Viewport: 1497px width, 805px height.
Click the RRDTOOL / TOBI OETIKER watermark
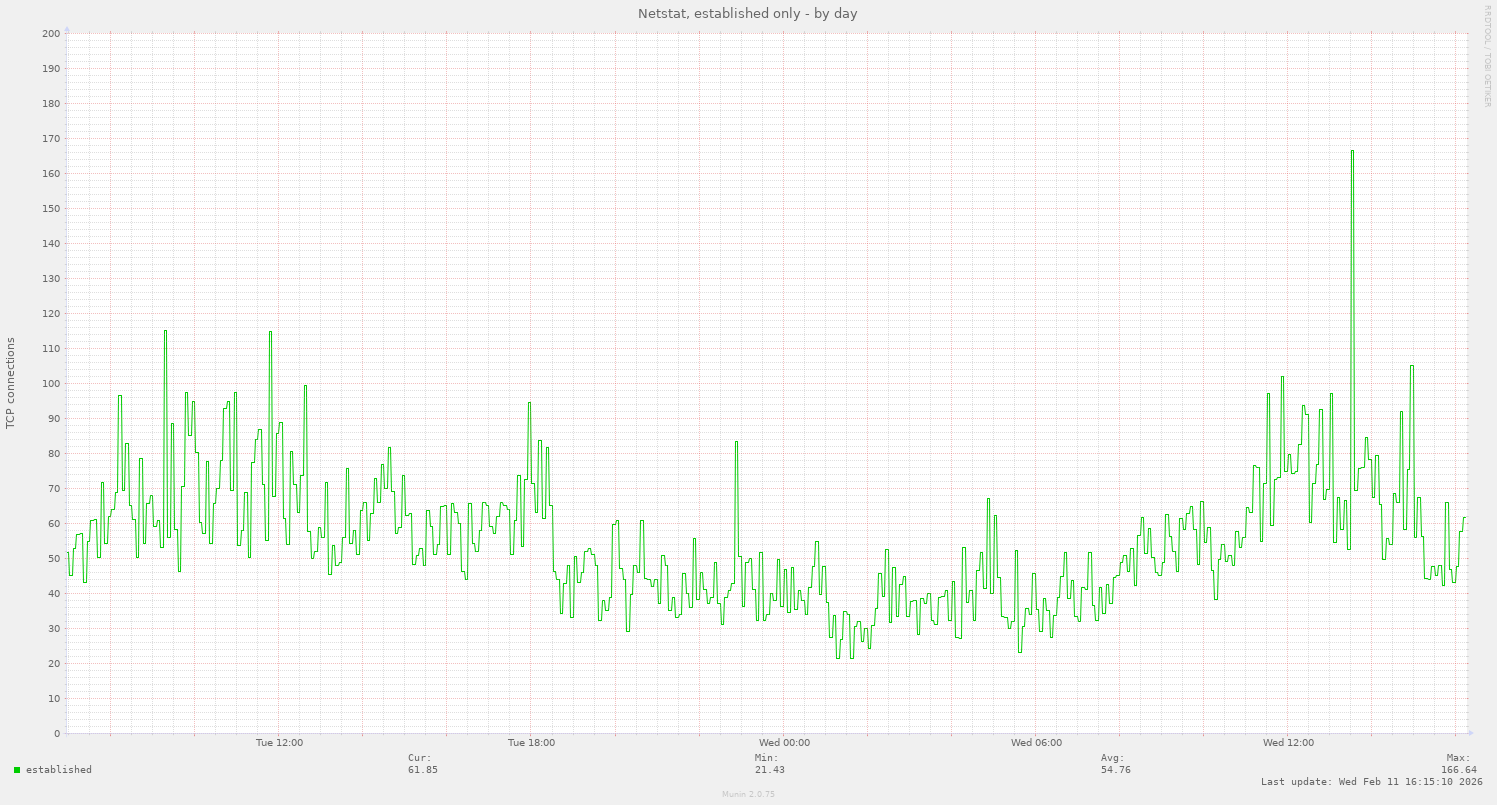pos(1487,55)
